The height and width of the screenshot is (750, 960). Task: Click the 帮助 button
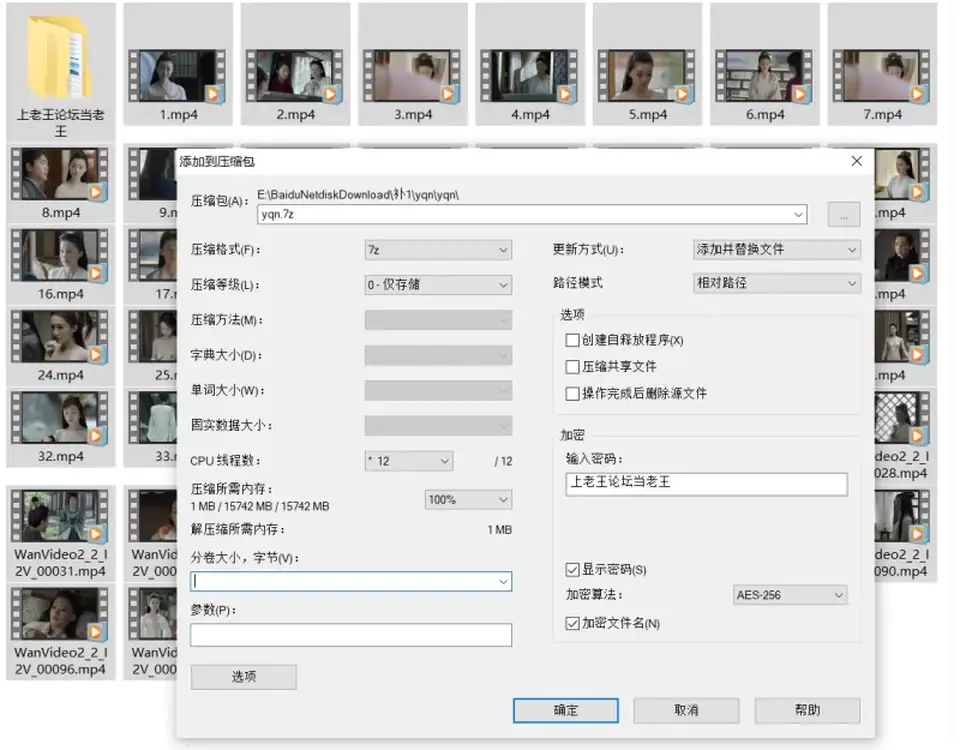coord(808,710)
